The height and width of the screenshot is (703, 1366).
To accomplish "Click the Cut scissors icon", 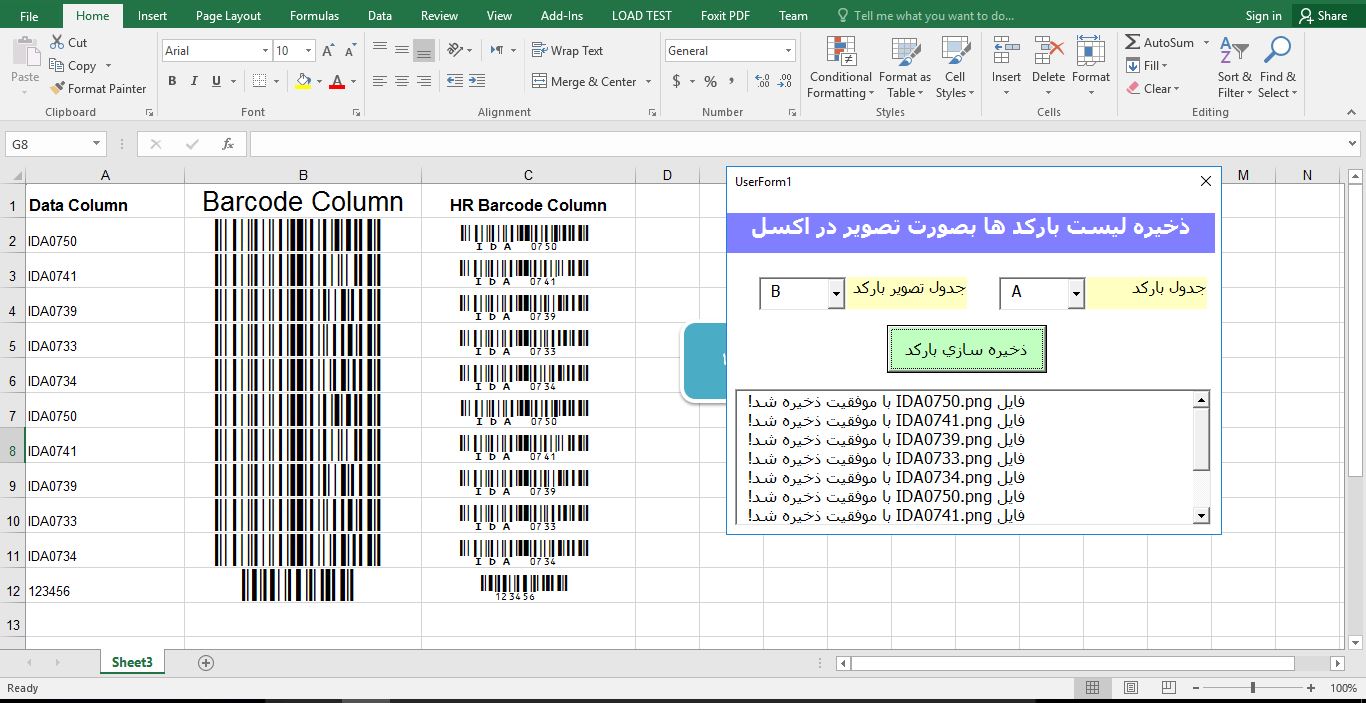I will click(58, 43).
